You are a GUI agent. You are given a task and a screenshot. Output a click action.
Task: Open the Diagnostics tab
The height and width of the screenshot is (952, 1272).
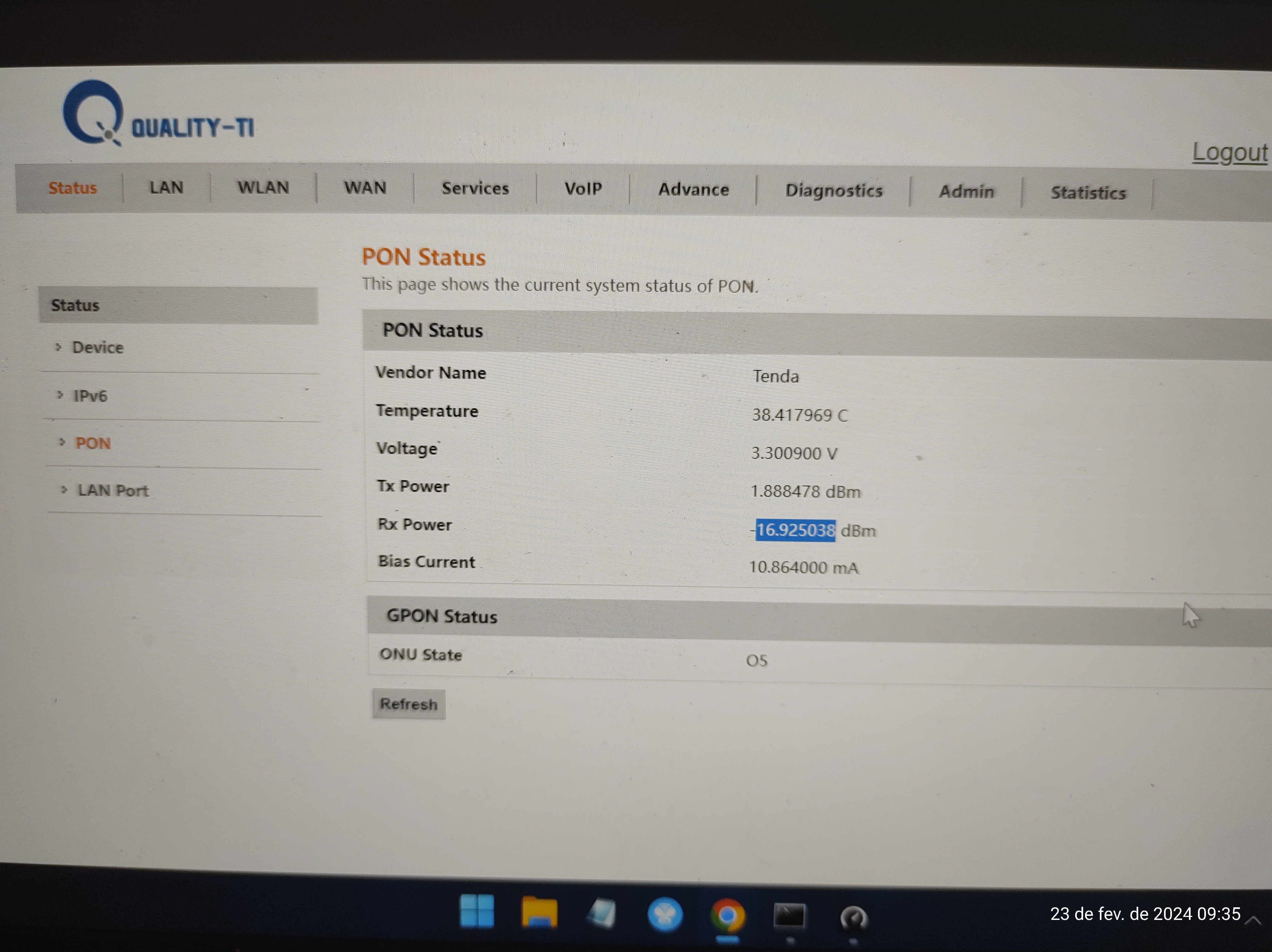[x=834, y=190]
